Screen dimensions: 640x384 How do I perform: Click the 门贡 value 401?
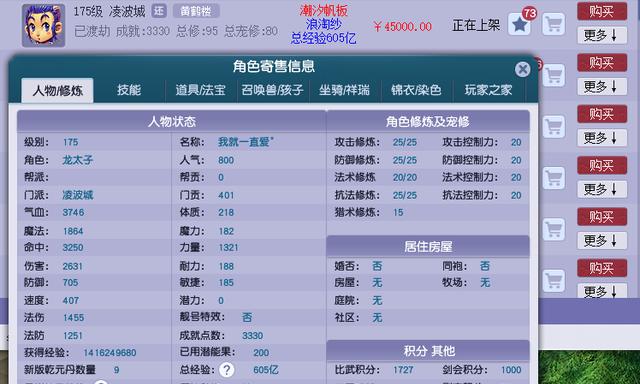(226, 195)
